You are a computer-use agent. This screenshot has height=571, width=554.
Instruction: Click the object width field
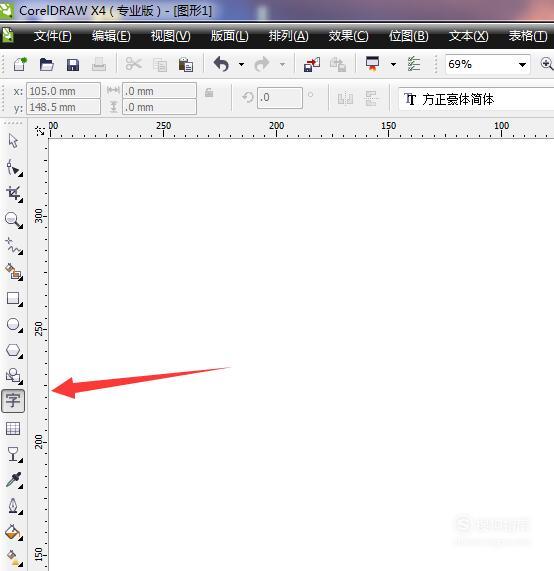[159, 91]
